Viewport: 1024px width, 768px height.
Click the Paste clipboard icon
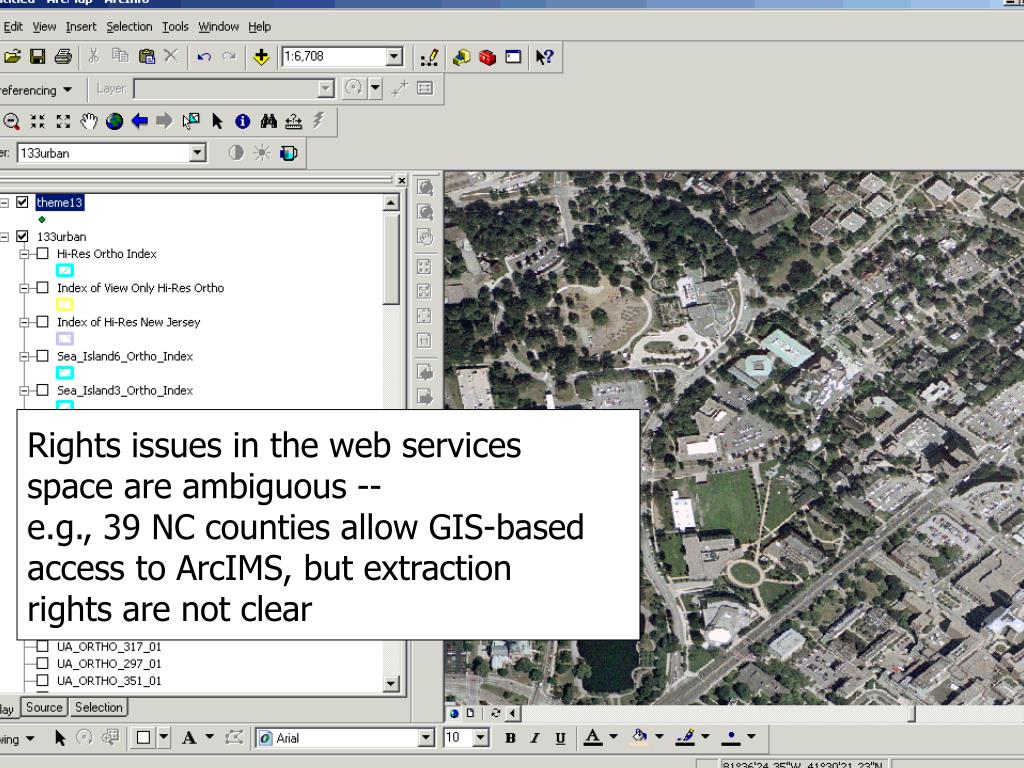(x=146, y=57)
